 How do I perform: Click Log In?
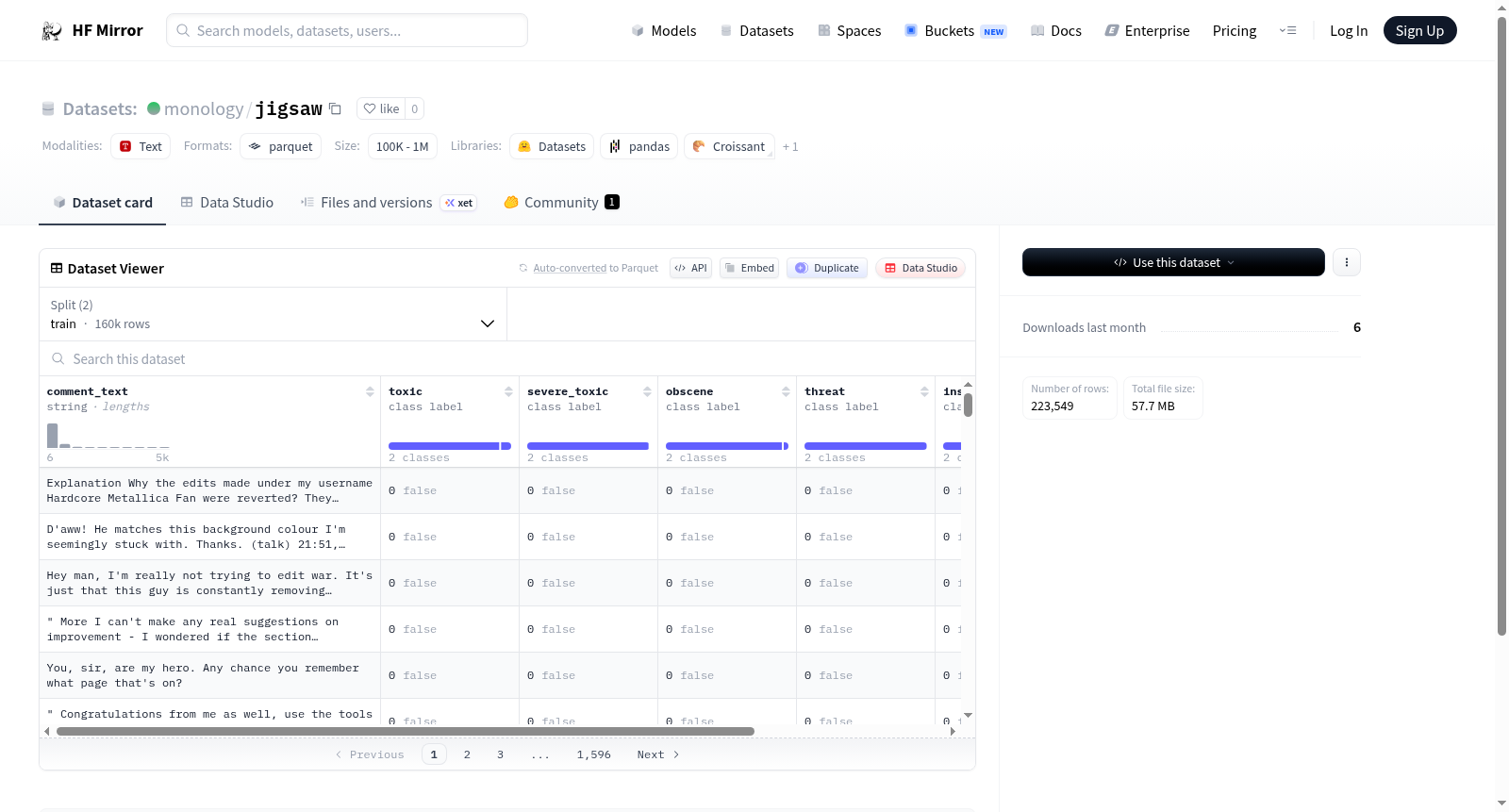(1349, 31)
